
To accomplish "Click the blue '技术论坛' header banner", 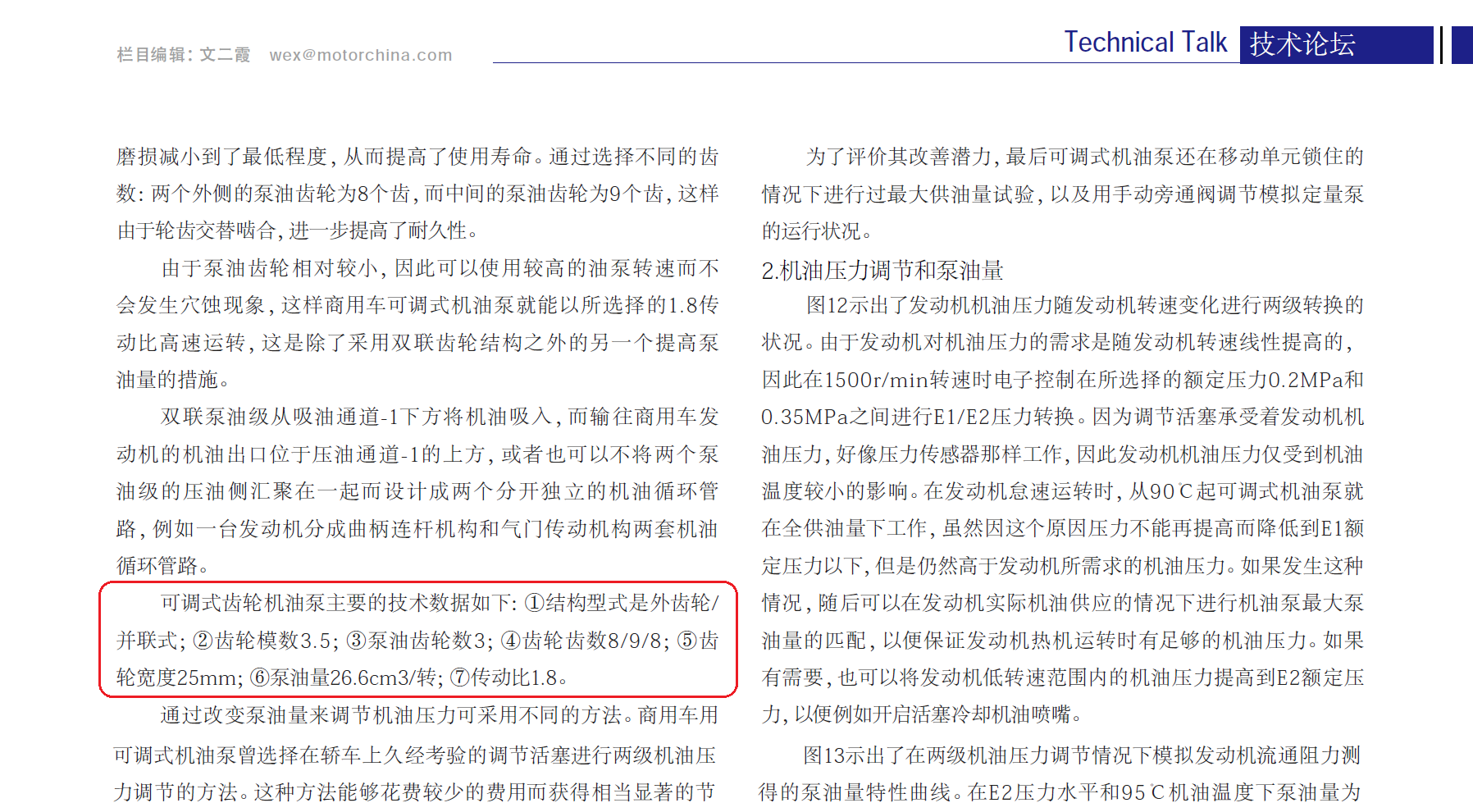I will (x=1336, y=44).
